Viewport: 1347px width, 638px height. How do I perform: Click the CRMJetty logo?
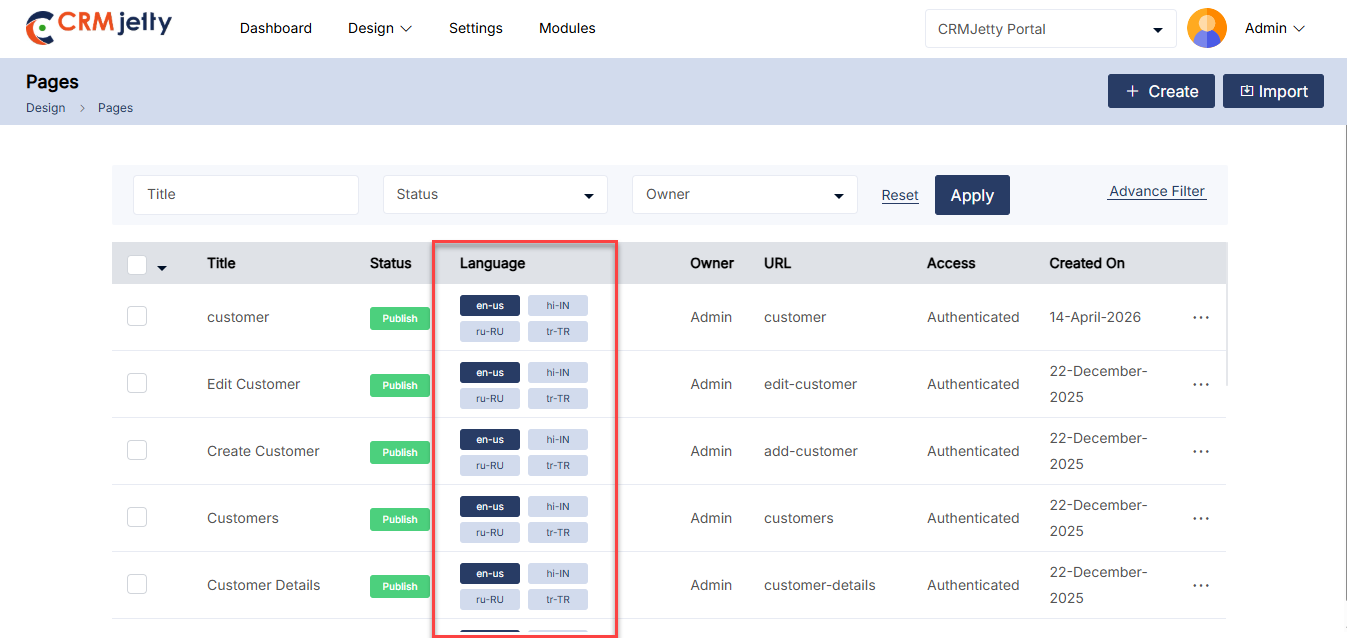pyautogui.click(x=99, y=27)
